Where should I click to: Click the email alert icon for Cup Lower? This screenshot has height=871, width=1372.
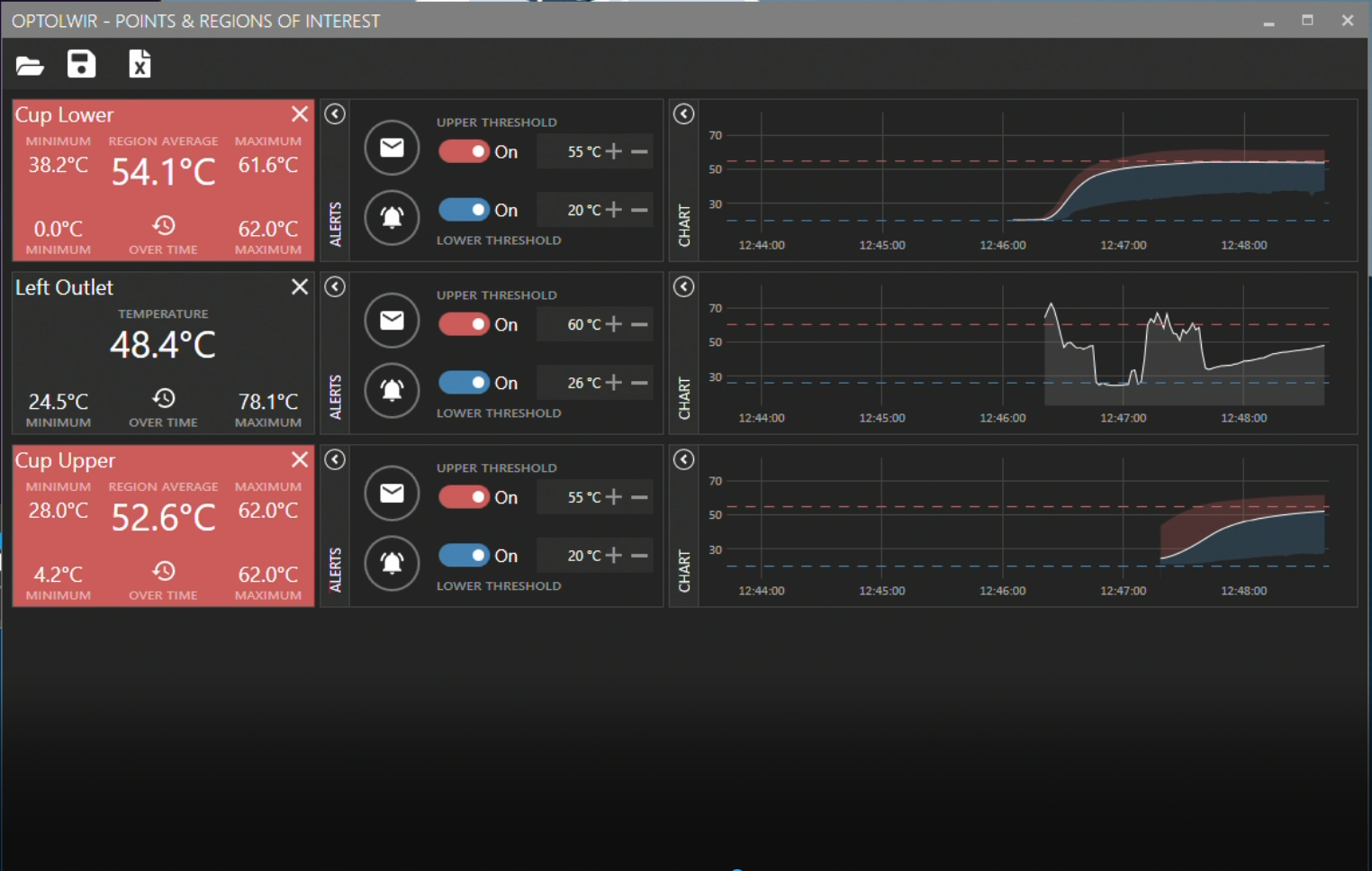coord(392,148)
